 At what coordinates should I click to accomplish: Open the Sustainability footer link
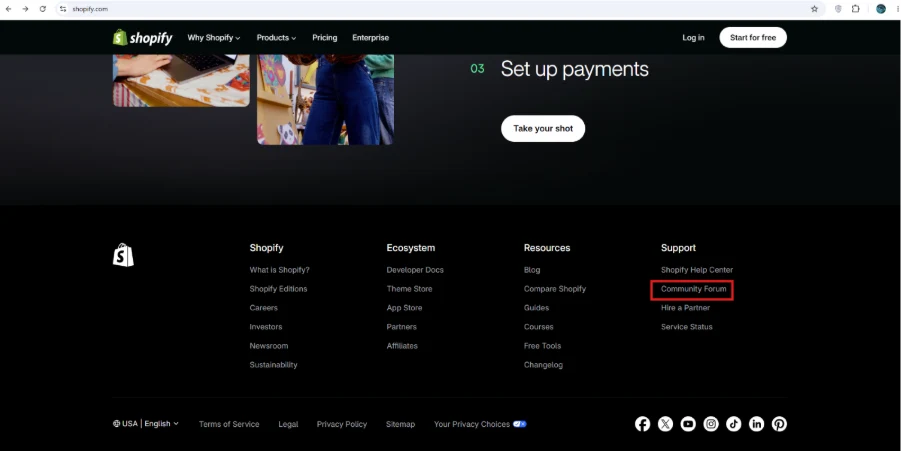point(273,365)
